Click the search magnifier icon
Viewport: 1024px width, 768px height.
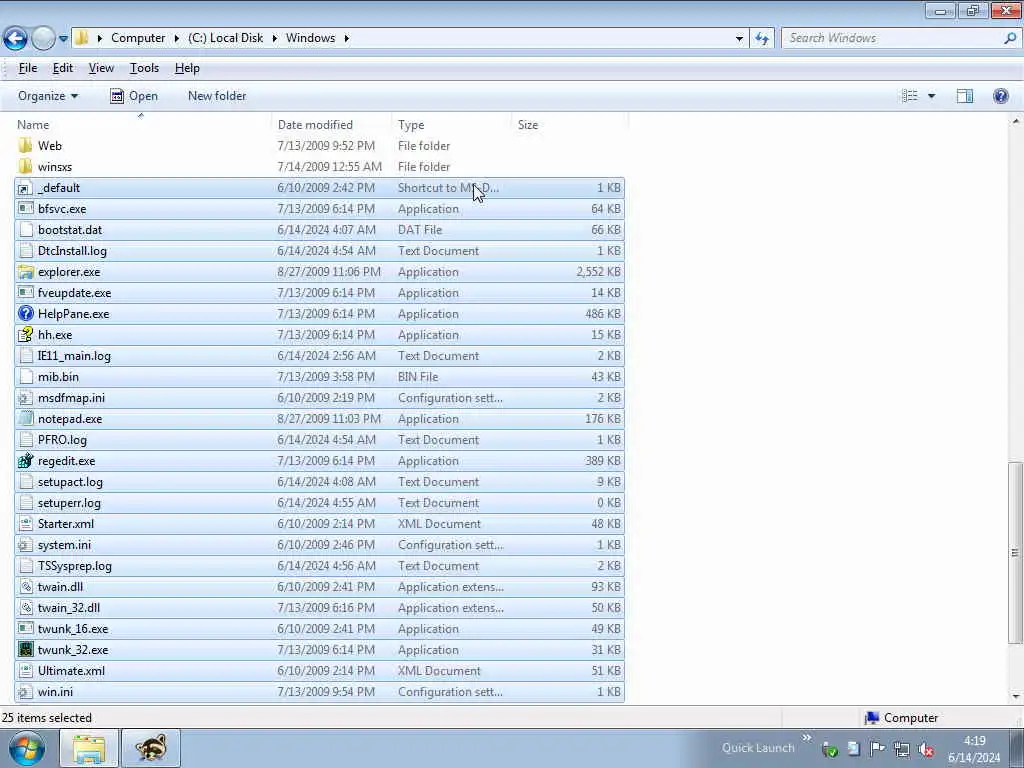tap(1010, 38)
